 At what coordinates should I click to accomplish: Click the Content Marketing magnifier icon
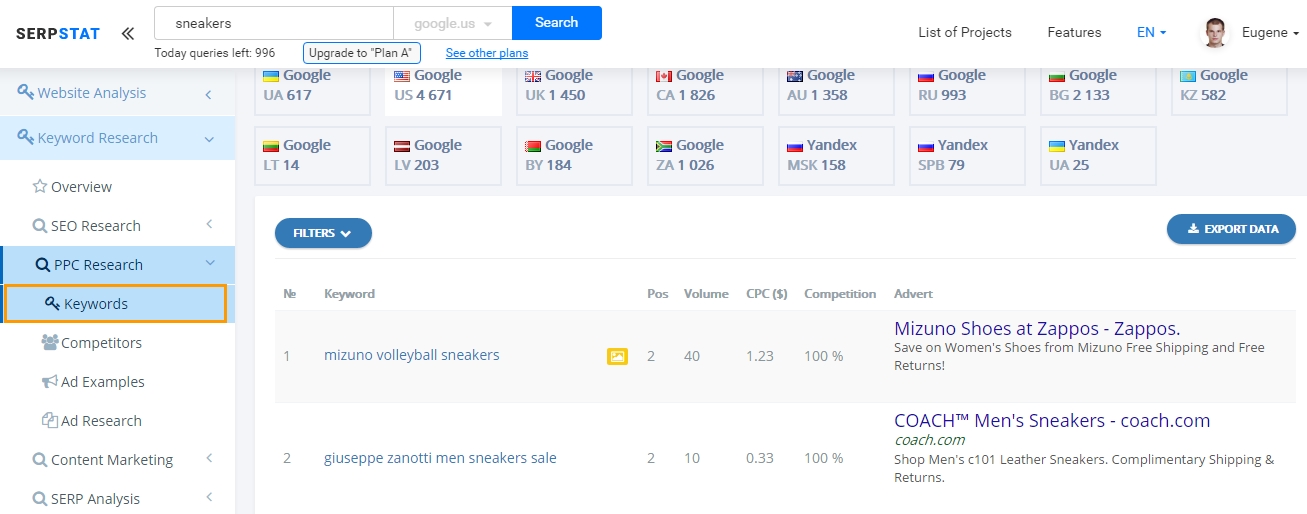pyautogui.click(x=40, y=460)
